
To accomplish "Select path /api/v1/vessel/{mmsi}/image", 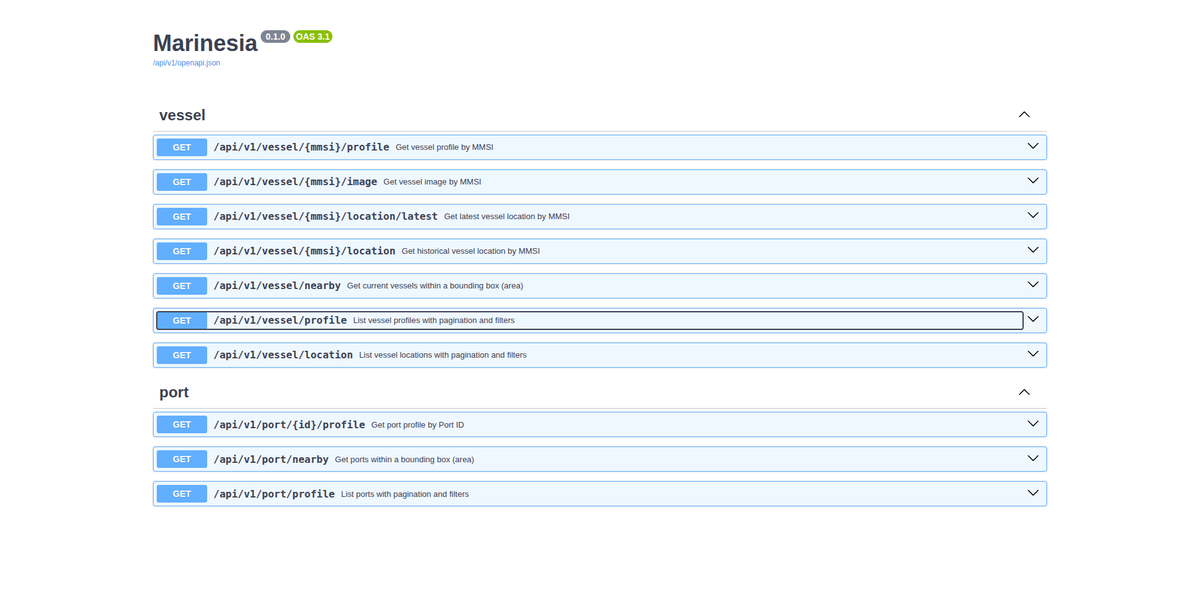I will click(x=295, y=182).
